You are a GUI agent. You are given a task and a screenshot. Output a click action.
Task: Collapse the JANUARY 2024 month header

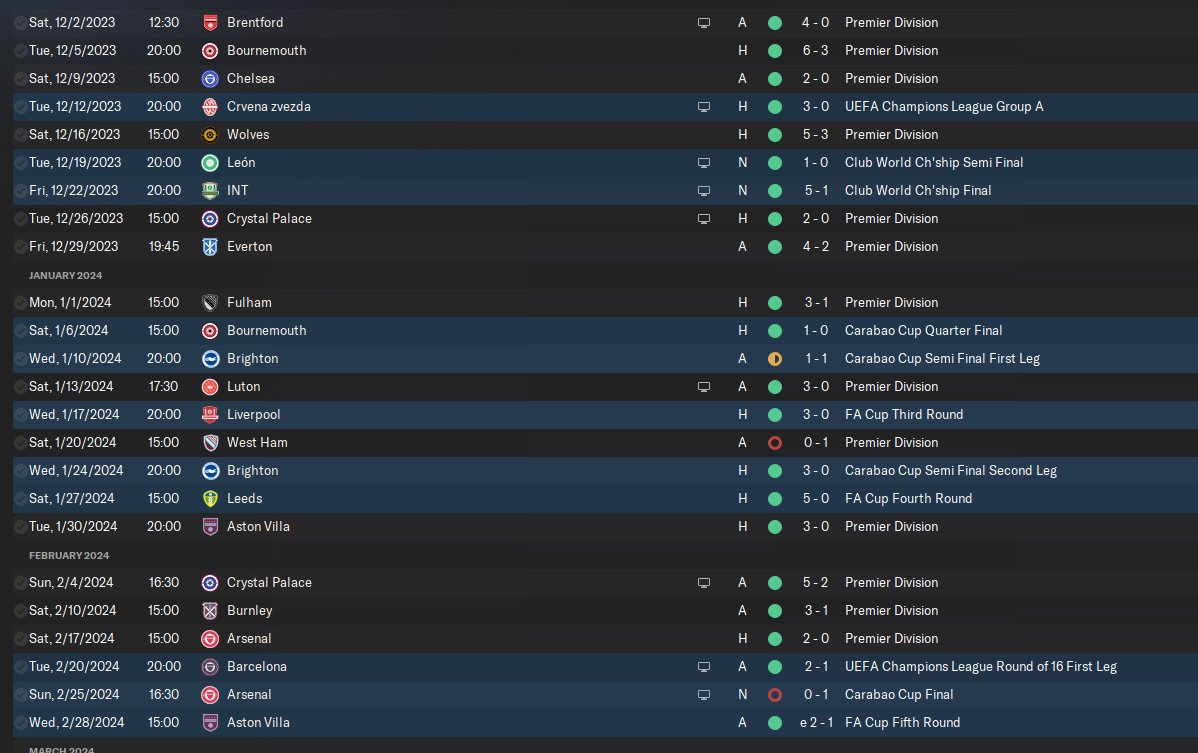point(65,275)
